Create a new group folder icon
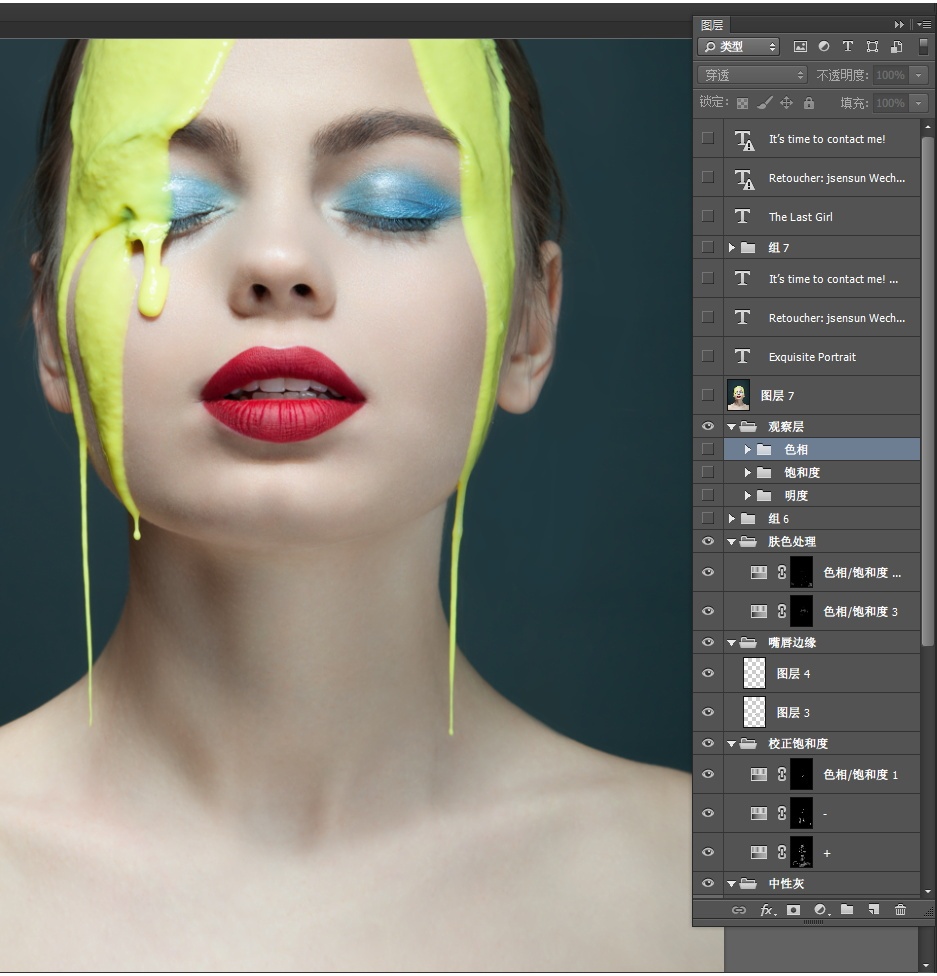 pos(847,909)
